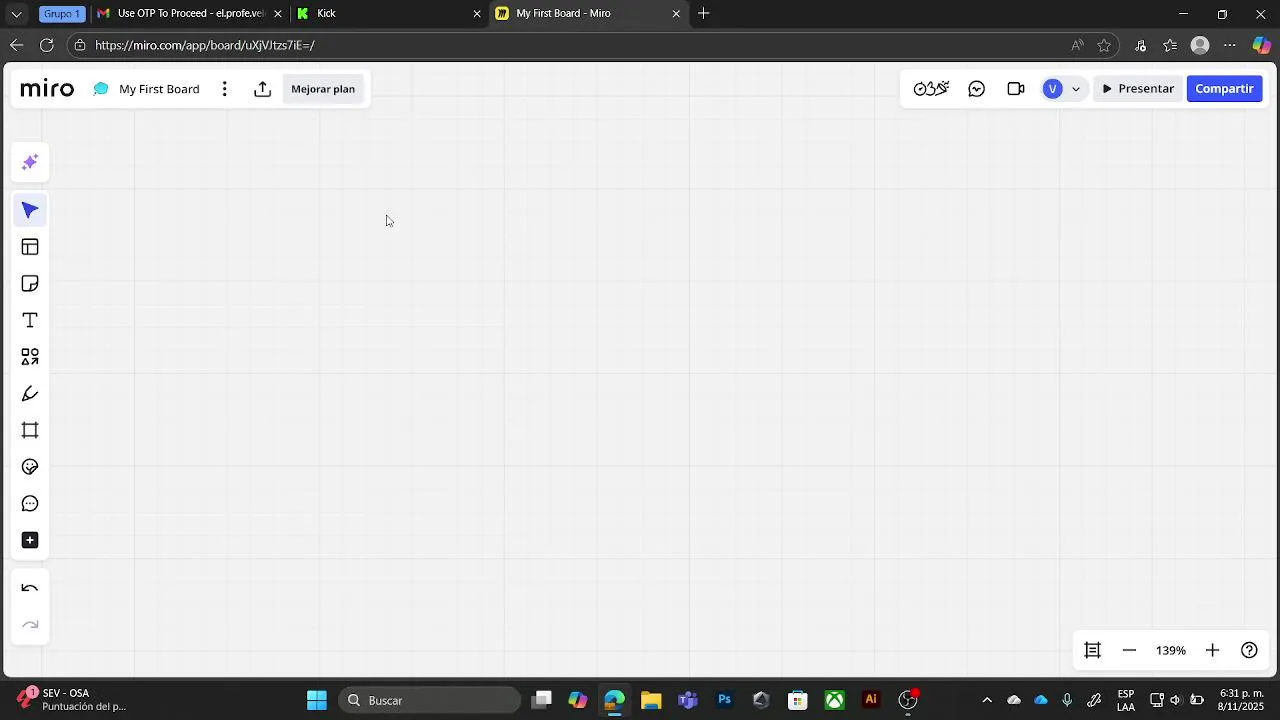Click the Grupo 1 tab group label
Image resolution: width=1280 pixels, height=720 pixels.
pyautogui.click(x=62, y=14)
